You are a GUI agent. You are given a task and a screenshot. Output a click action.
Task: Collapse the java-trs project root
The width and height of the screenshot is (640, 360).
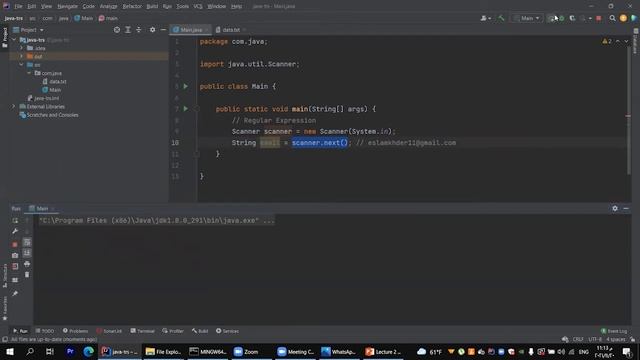coord(14,40)
